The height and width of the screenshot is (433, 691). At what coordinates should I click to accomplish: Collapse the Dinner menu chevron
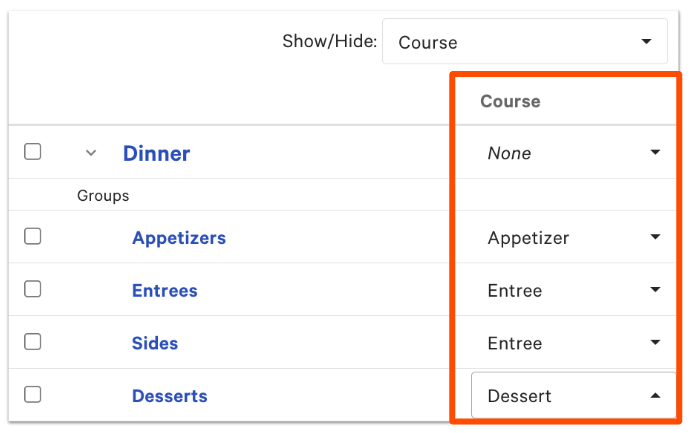coord(91,153)
